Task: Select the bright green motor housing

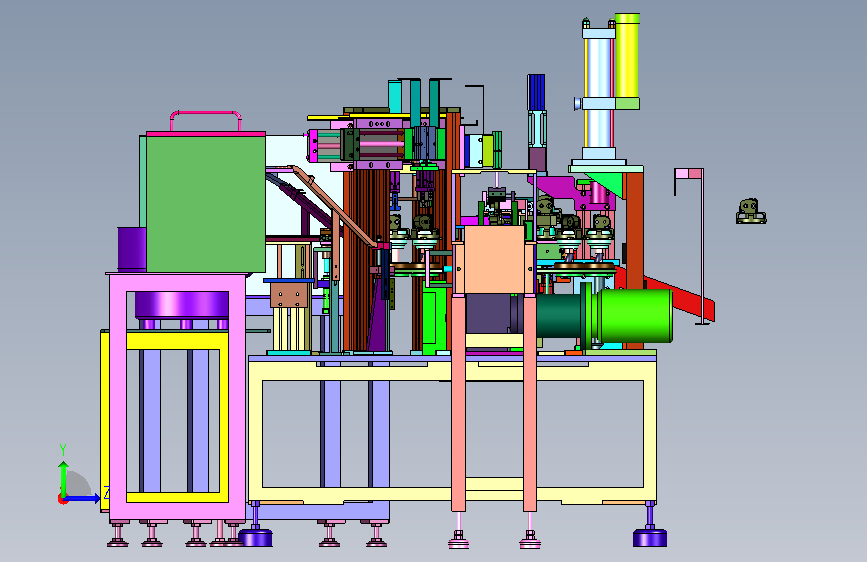Action: [635, 315]
